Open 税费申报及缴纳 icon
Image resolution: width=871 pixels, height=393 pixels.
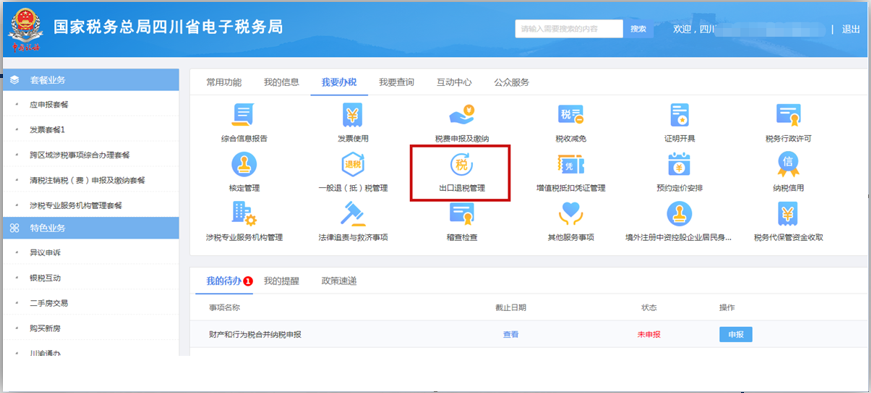462,115
